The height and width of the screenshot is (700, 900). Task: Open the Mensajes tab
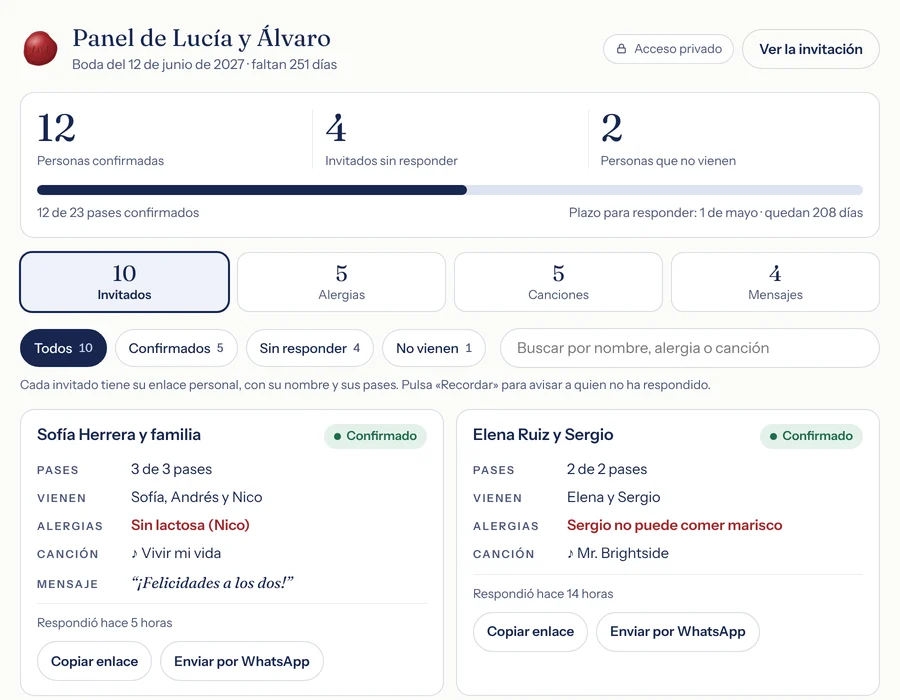point(775,282)
